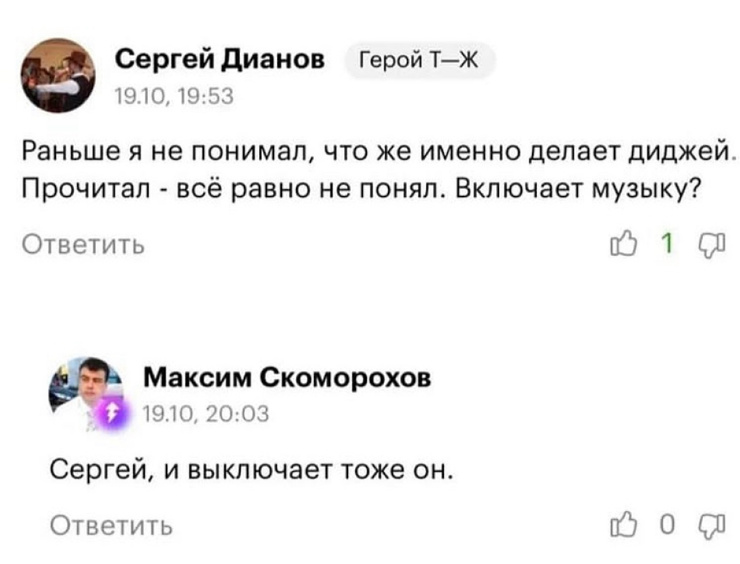Screen dimensions: 740x564
Task: Open the author name Максим Скоморохов
Action: (x=288, y=377)
